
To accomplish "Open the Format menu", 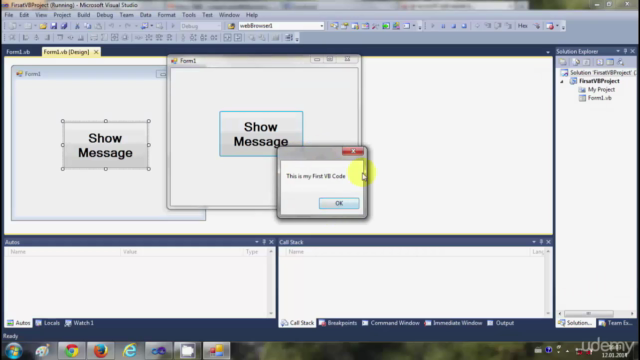I will click(x=167, y=15).
